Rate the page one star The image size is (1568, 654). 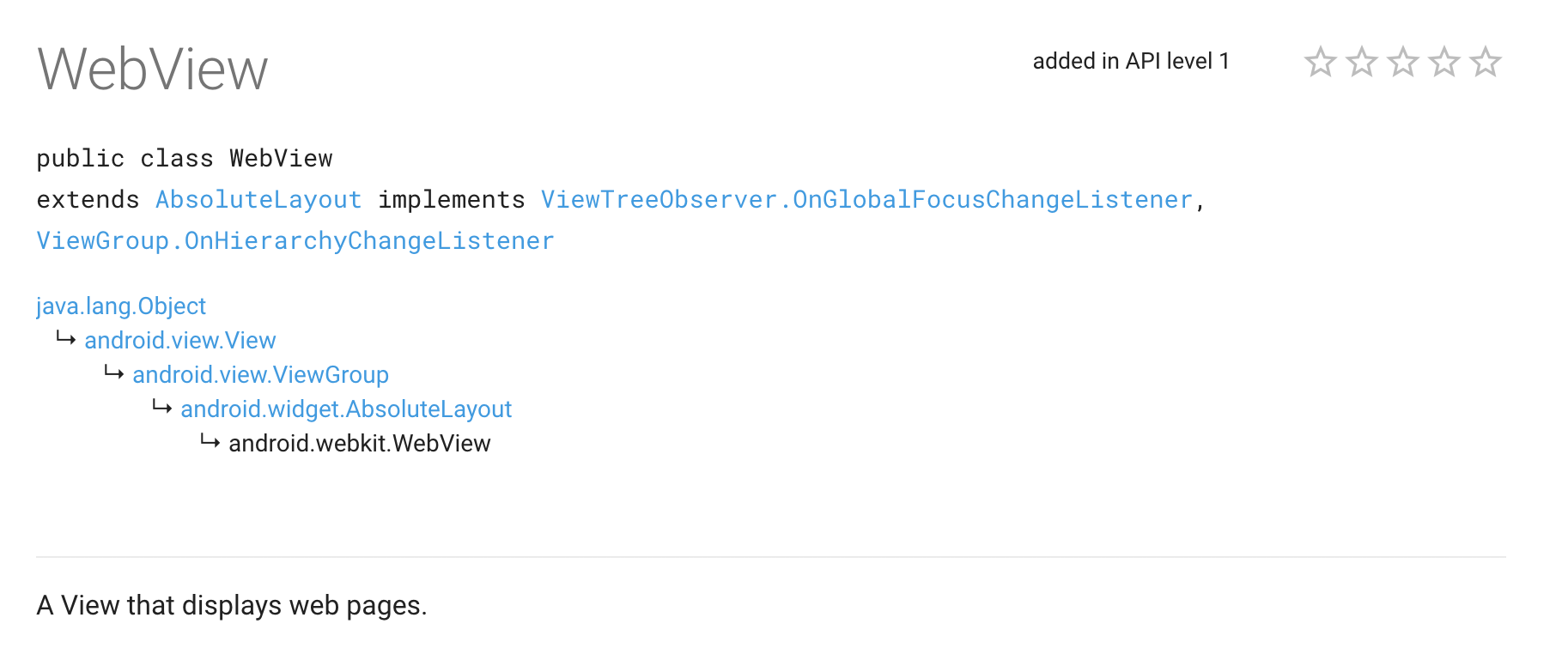pos(1320,62)
